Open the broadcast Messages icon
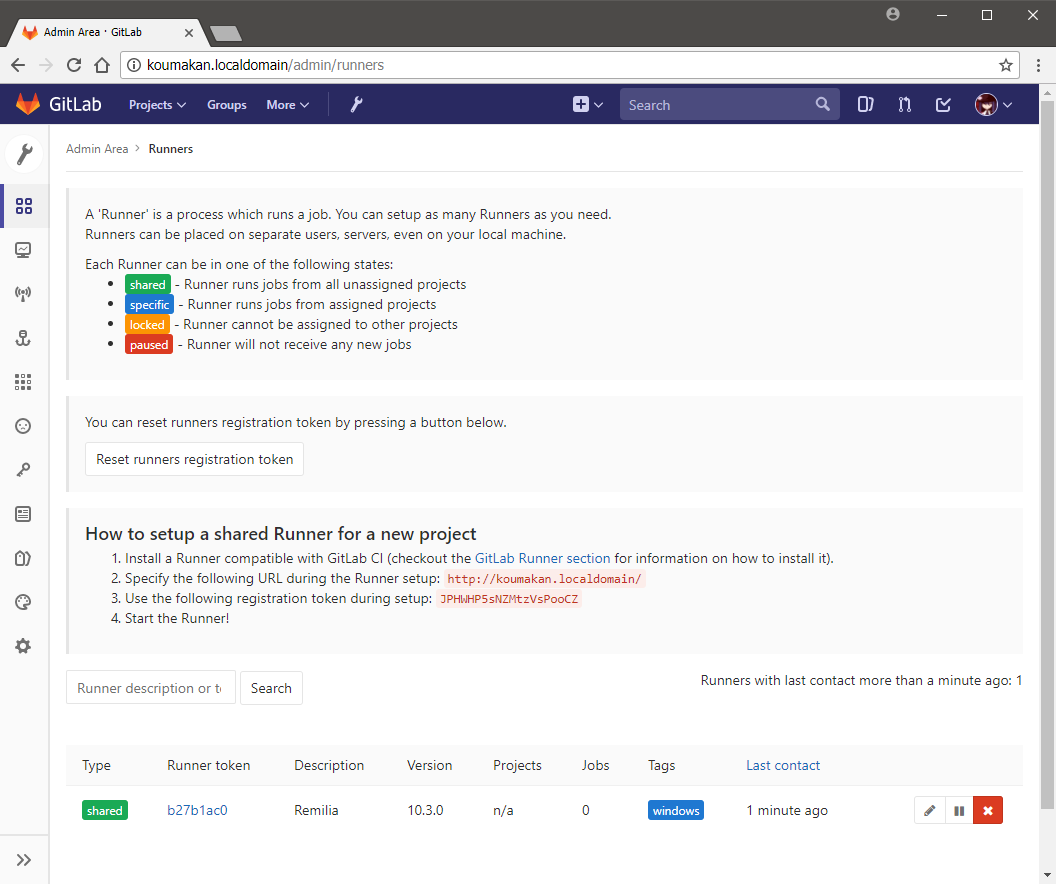The width and height of the screenshot is (1056, 884). pos(23,293)
